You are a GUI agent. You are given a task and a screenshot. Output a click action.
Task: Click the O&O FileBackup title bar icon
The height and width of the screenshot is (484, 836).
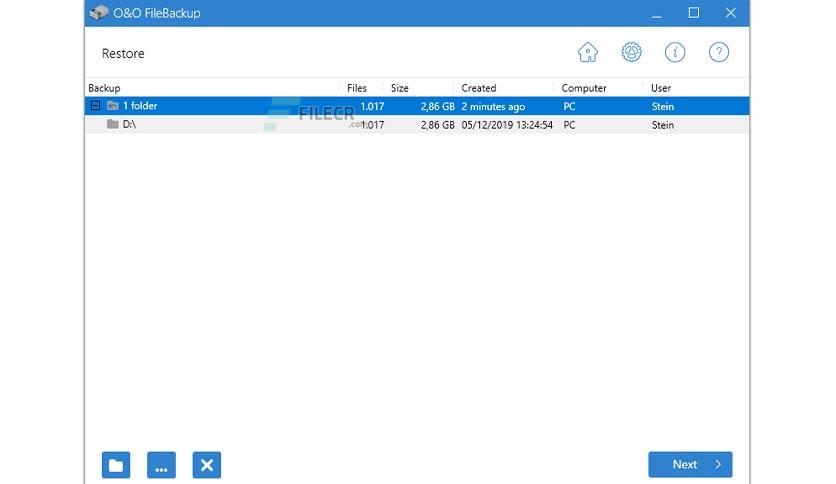tap(99, 13)
